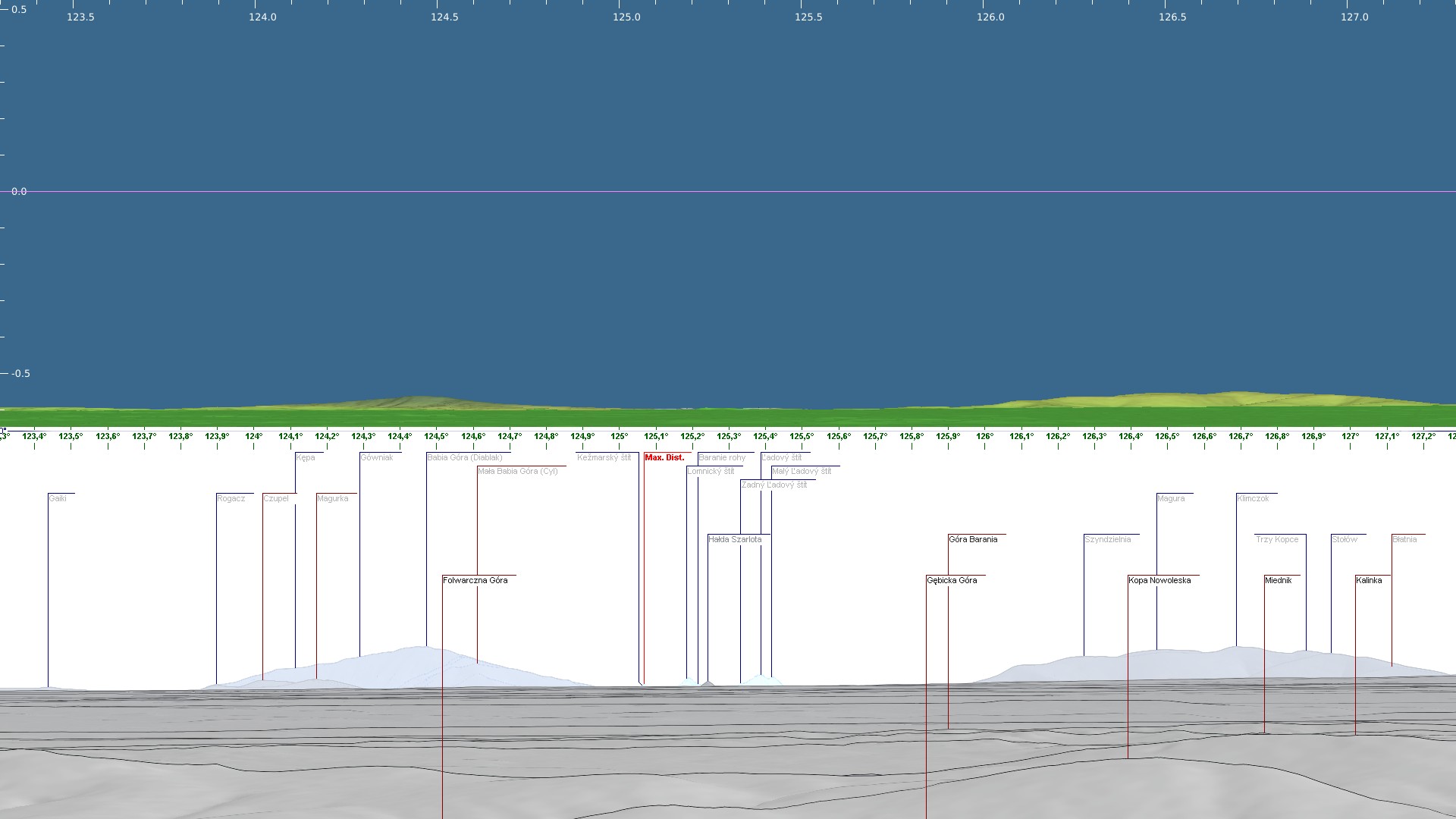Select the Kopa Nowoleska label

pos(1159,580)
